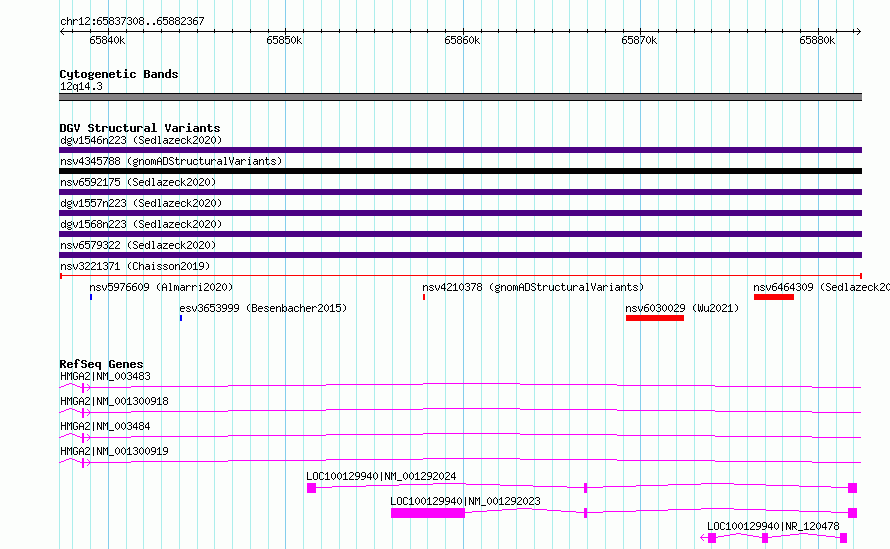Click the small red nsv4210378 marker
Viewport: 890px width, 549px height.
click(x=424, y=297)
